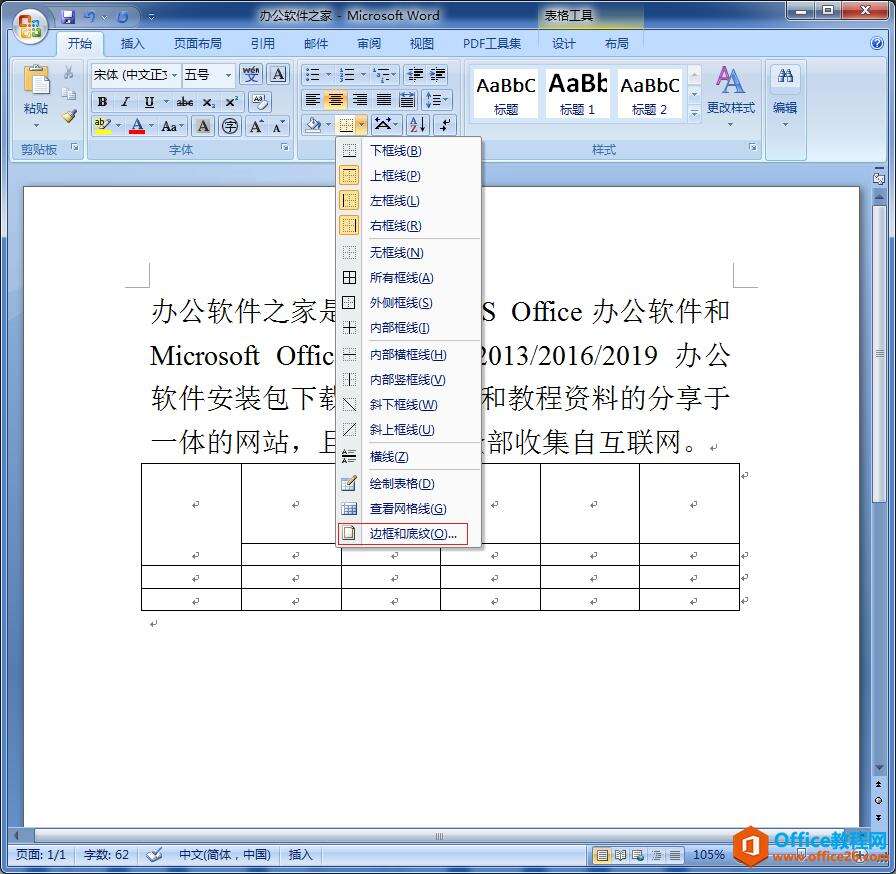Open 边框和底纹(O)... dialog
Image resolution: width=896 pixels, height=874 pixels.
[x=409, y=534]
